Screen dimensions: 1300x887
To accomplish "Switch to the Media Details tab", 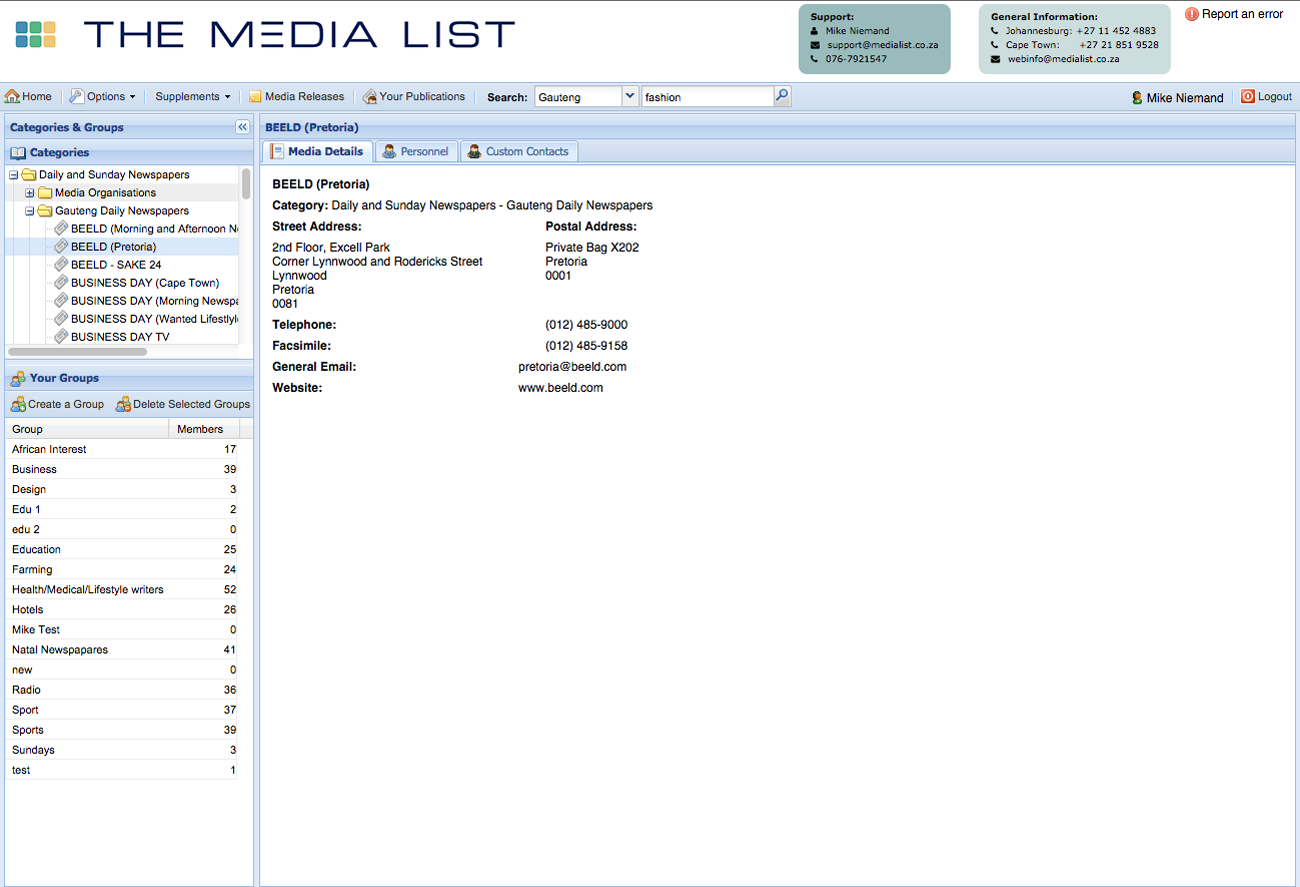I will [318, 151].
